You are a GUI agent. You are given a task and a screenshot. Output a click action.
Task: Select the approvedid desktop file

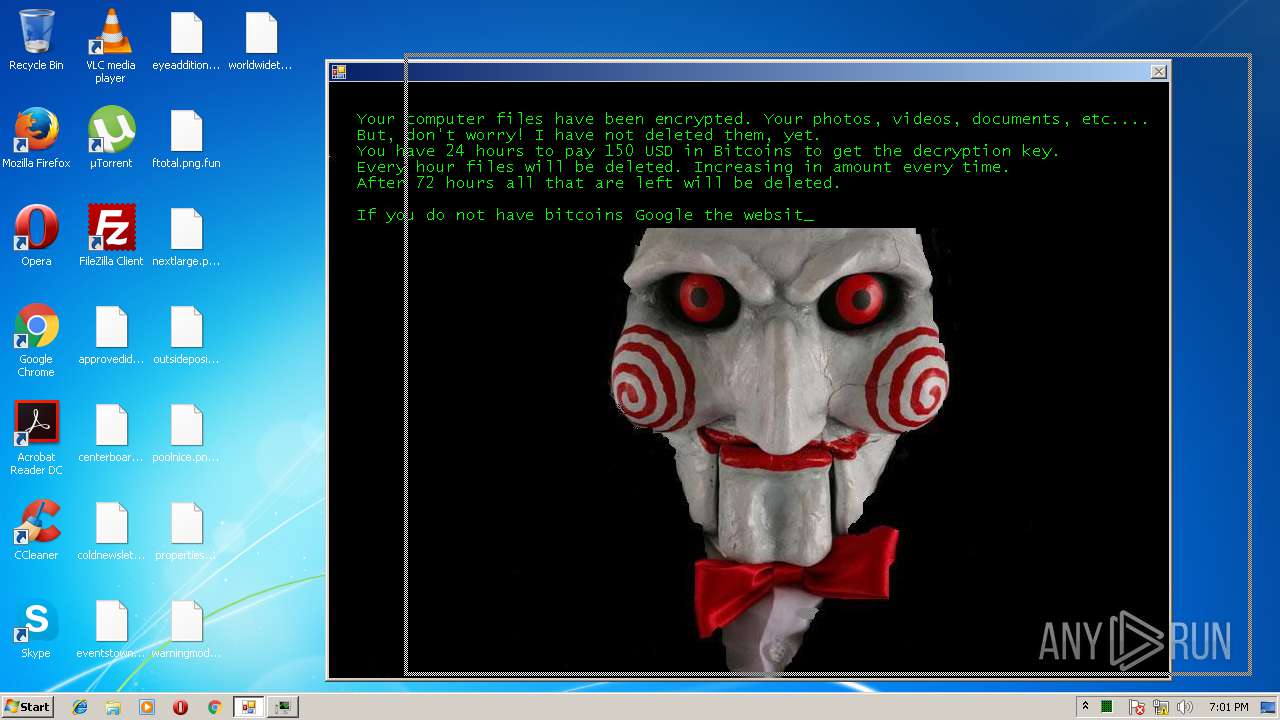(x=110, y=334)
